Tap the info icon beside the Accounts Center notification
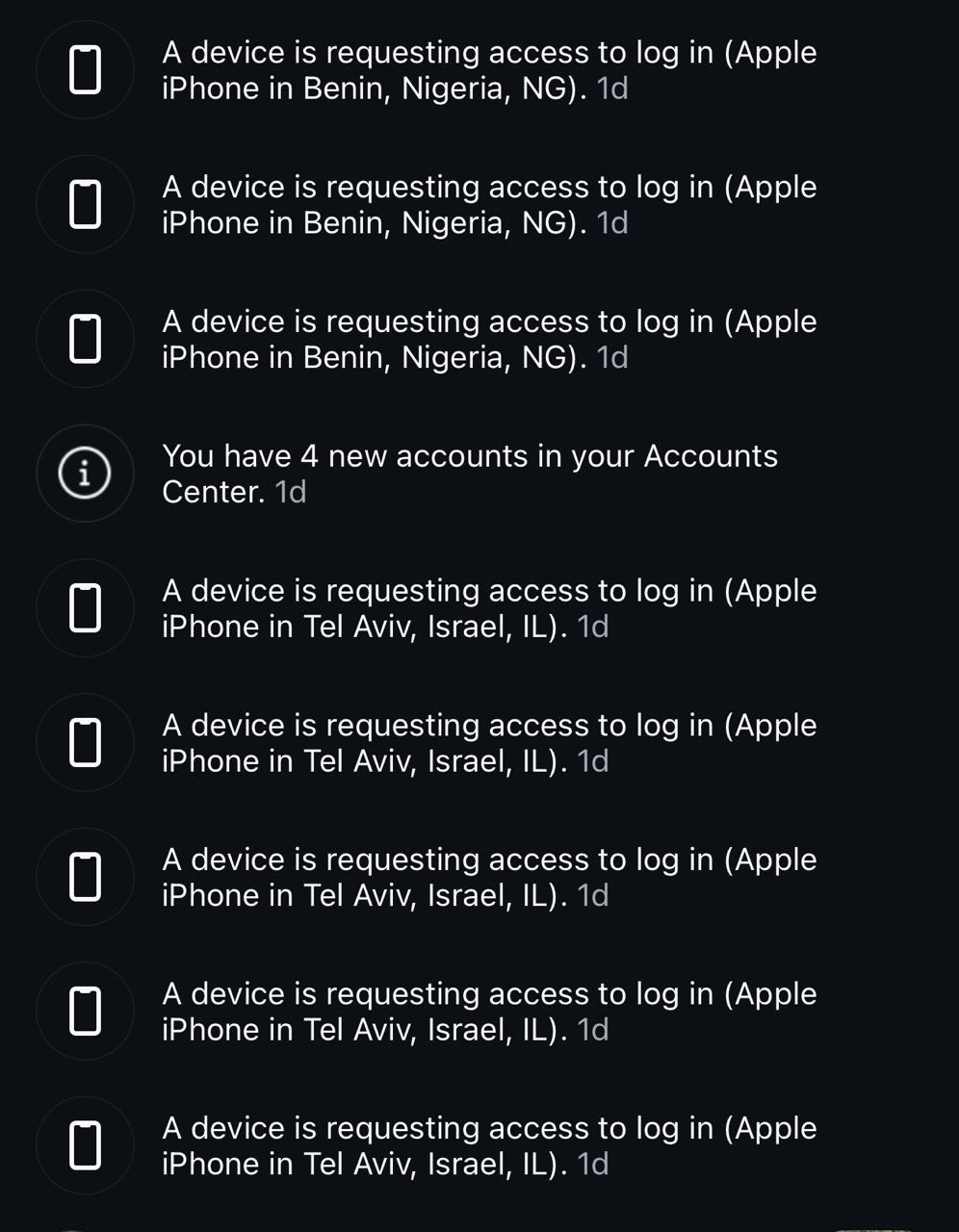 pos(86,474)
